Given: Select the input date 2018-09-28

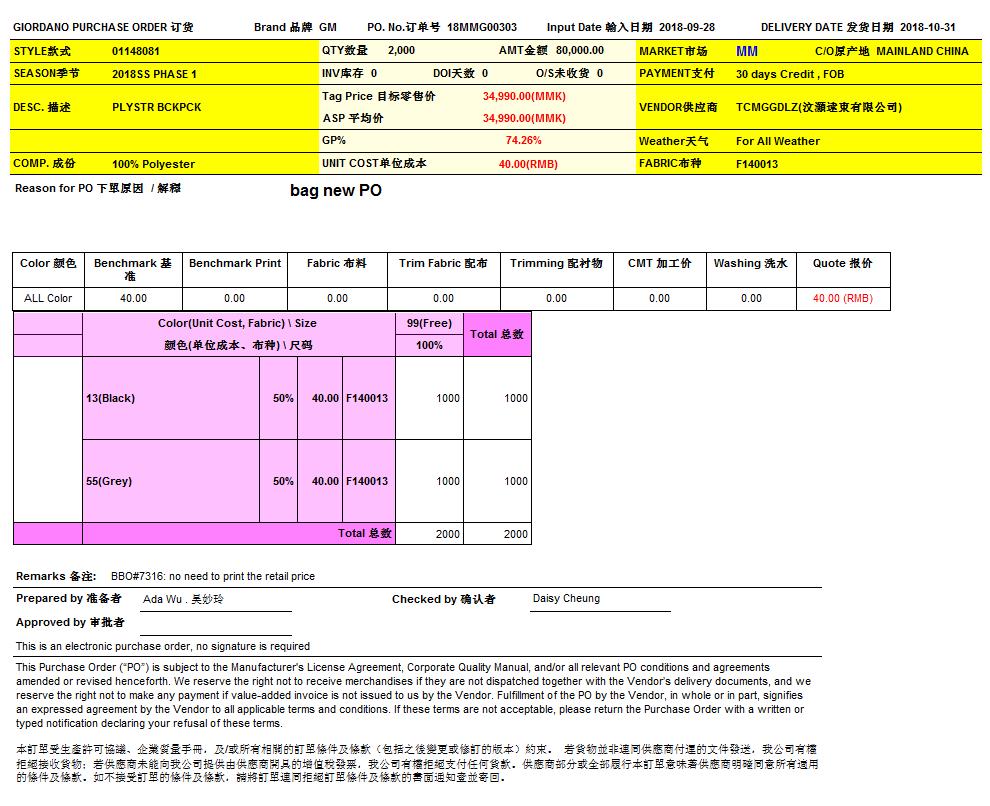Looking at the screenshot, I should coord(687,27).
